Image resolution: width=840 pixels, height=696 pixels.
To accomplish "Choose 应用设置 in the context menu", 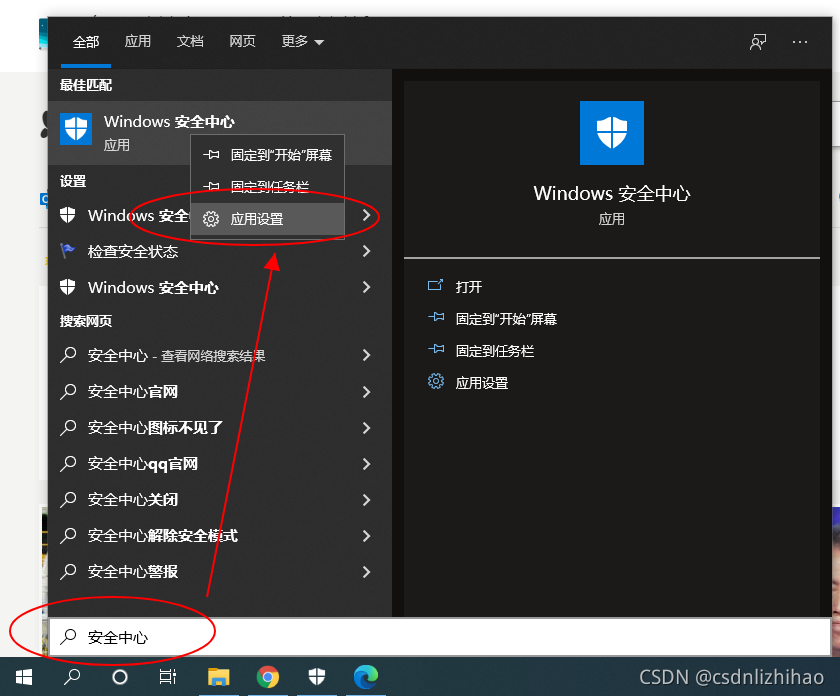I will (267, 219).
